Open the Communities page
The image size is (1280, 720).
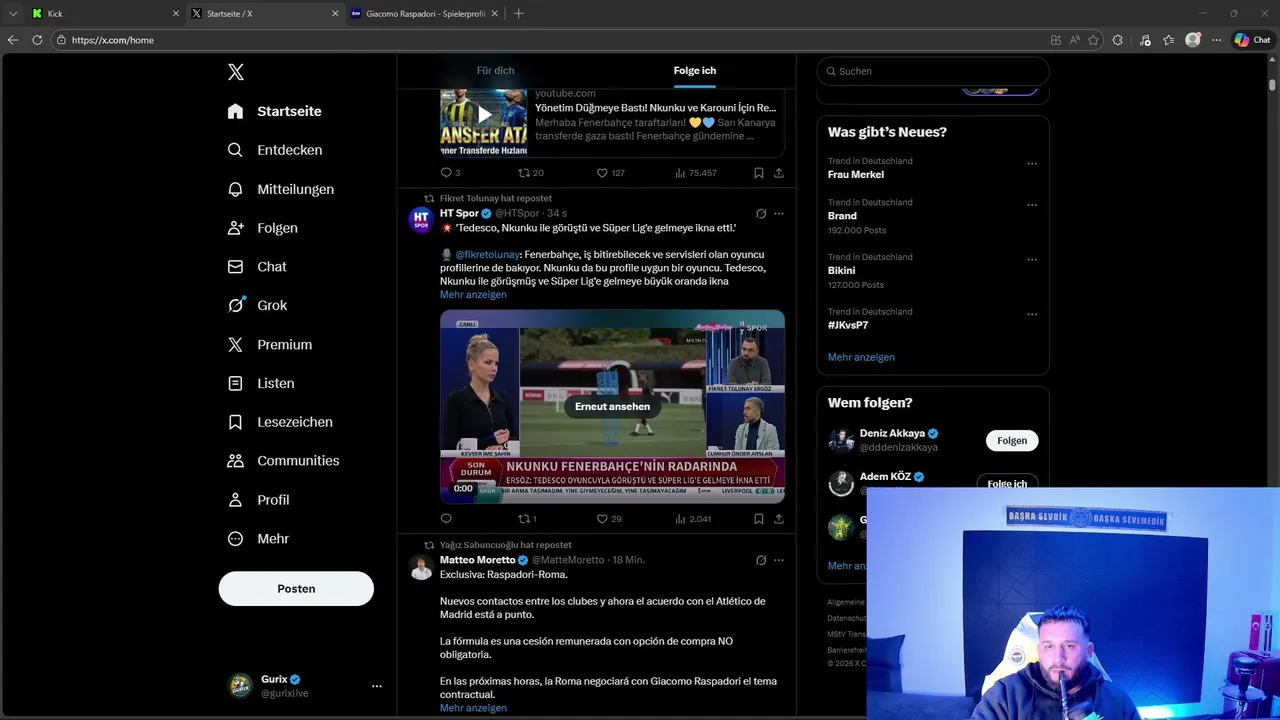(x=284, y=461)
